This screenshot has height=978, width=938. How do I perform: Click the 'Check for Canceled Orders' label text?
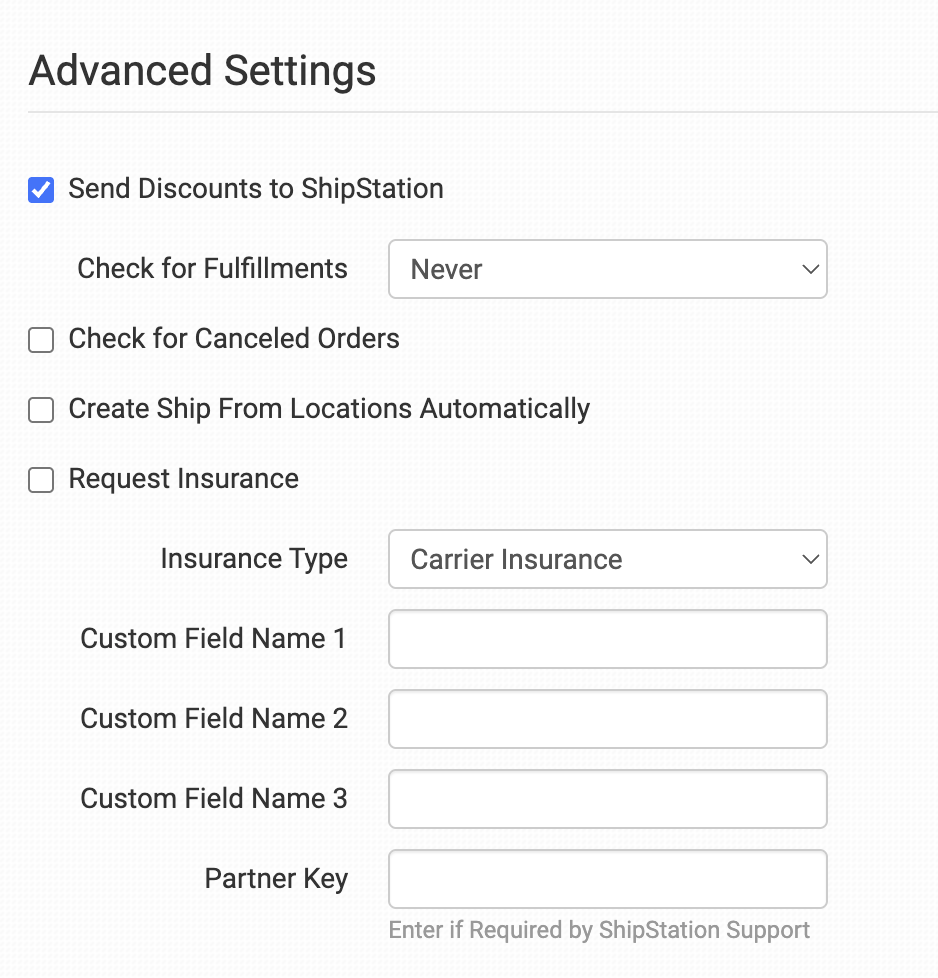pos(234,339)
